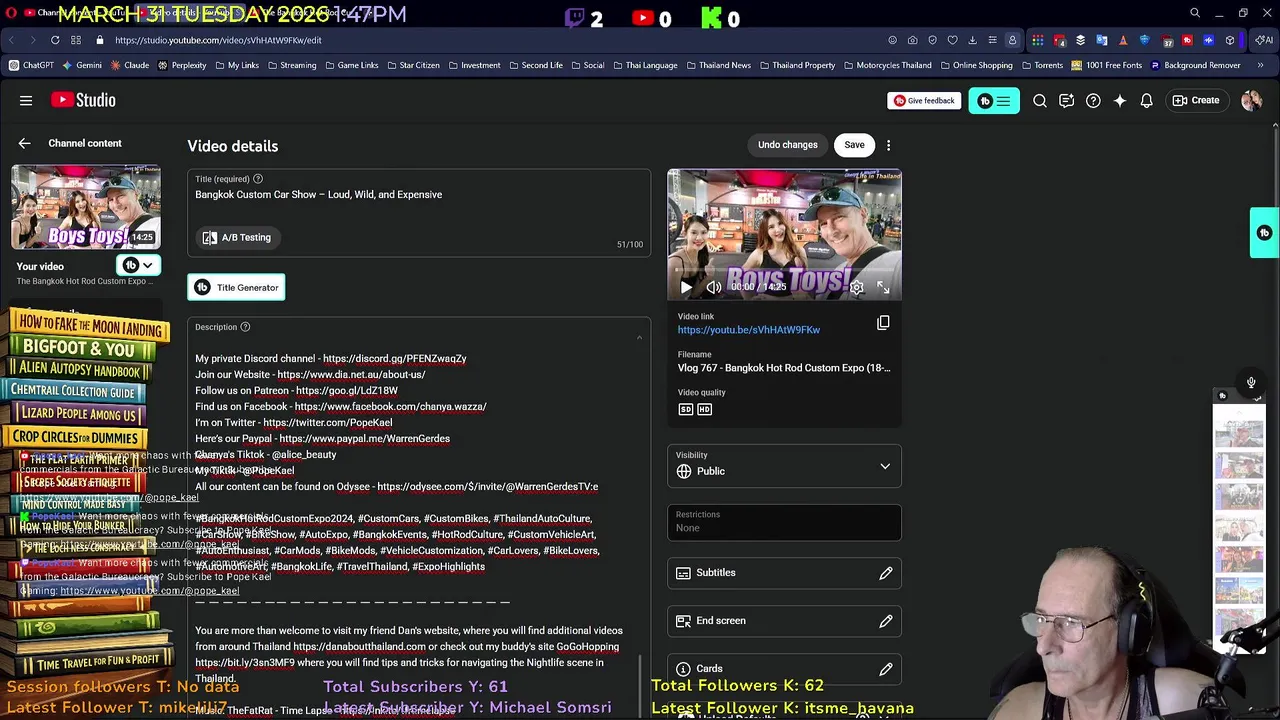Reload the browser page
Image resolution: width=1280 pixels, height=720 pixels.
55,40
